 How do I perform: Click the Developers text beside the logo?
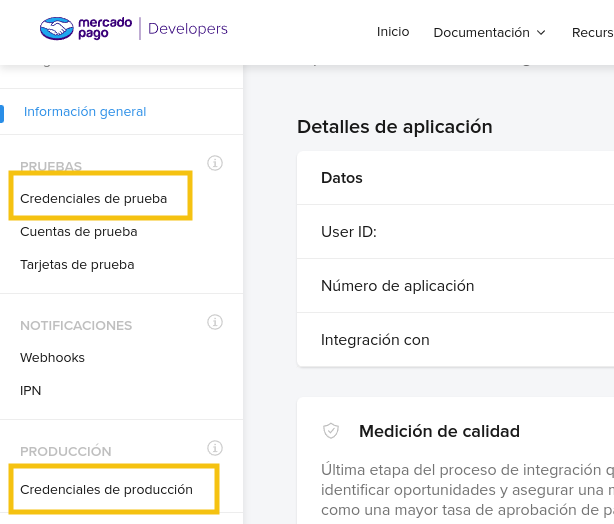[x=187, y=29]
